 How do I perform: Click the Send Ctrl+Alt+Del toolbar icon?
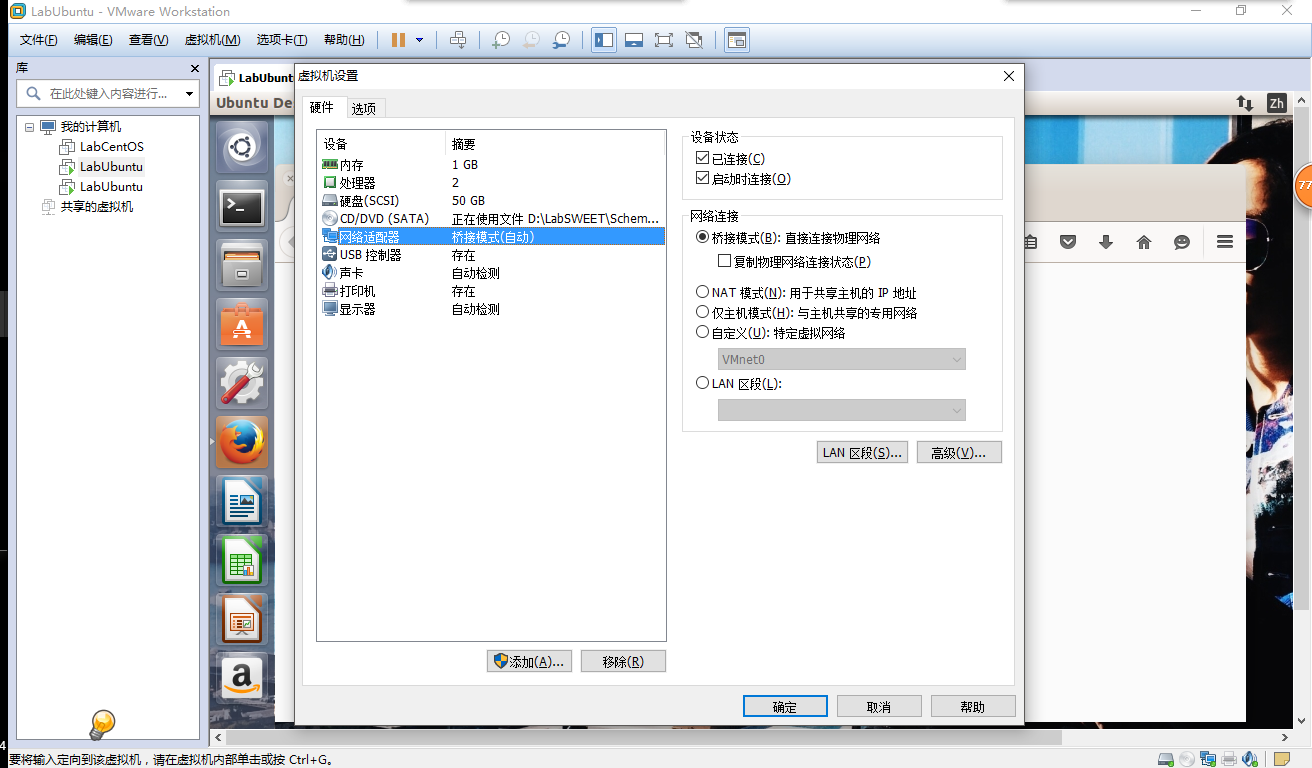pyautogui.click(x=458, y=40)
